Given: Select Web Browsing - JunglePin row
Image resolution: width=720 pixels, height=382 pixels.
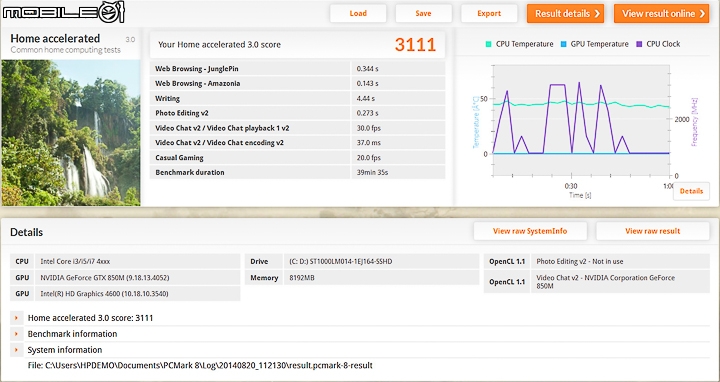Looking at the screenshot, I should 298,68.
